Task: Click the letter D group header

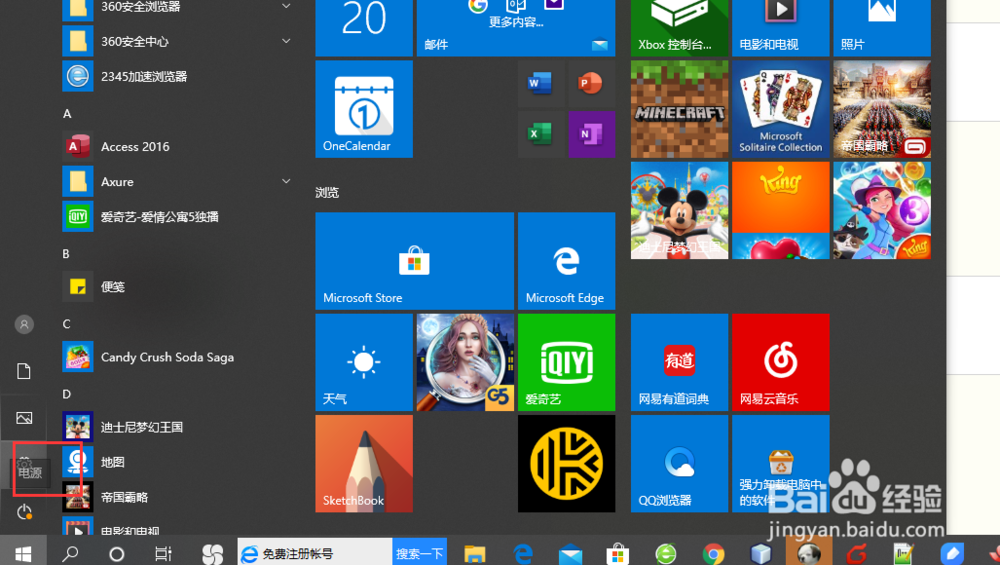Action: click(x=66, y=394)
